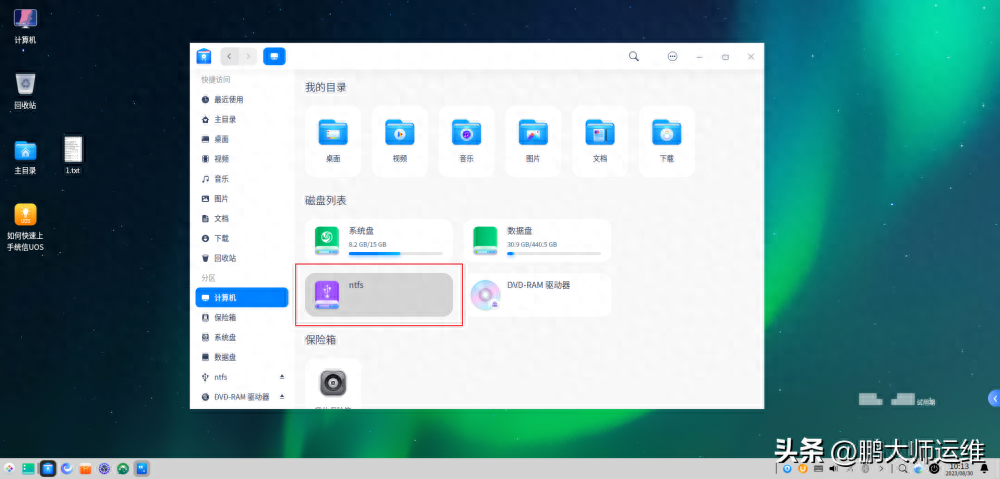Screen dimensions: 1000x479
Task: Open the launcher in the dock
Action: (10, 469)
